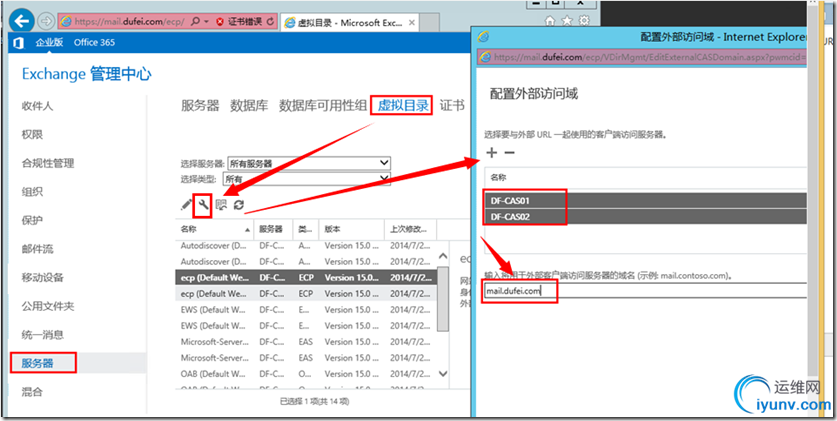Open the IE home icon
Screen dimensions: 837x421
pyautogui.click(x=549, y=21)
